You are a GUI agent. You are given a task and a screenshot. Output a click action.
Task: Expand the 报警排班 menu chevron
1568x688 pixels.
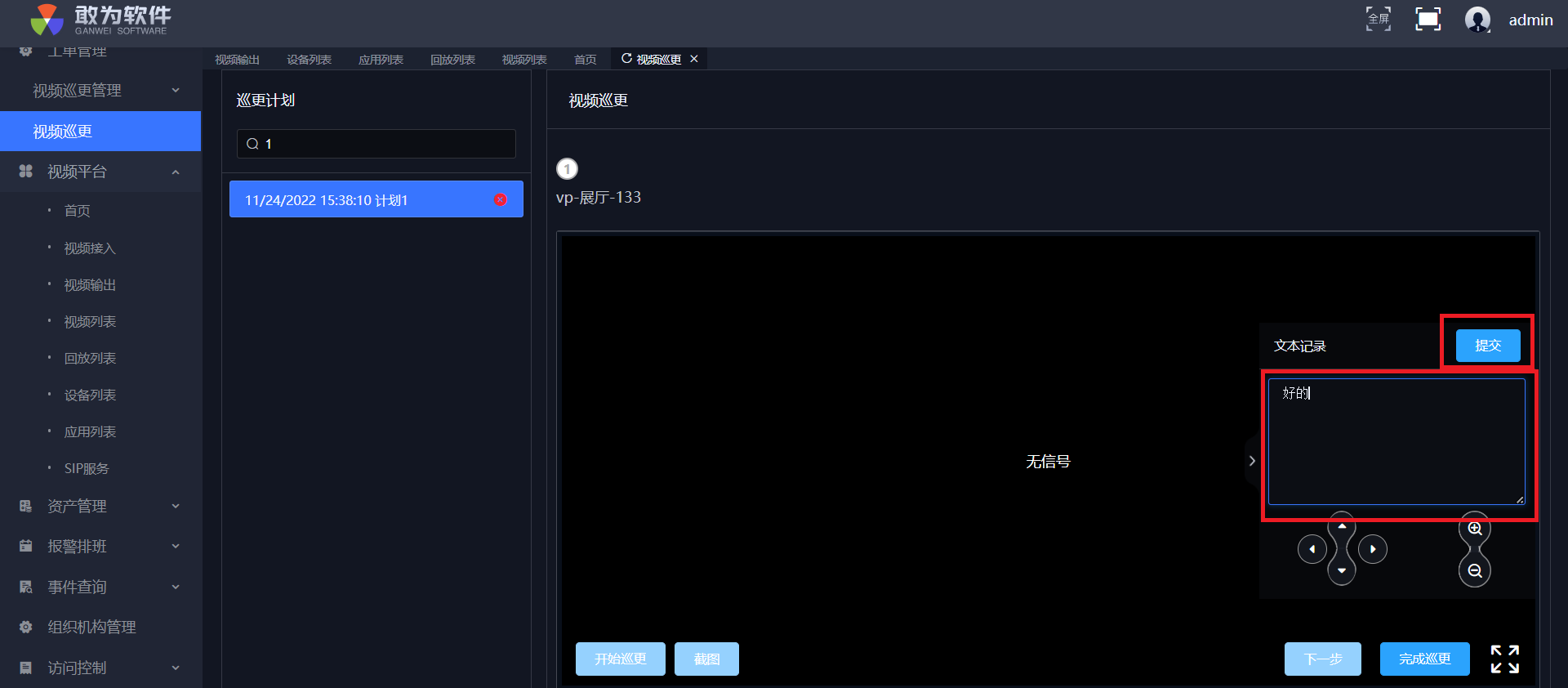tap(176, 547)
